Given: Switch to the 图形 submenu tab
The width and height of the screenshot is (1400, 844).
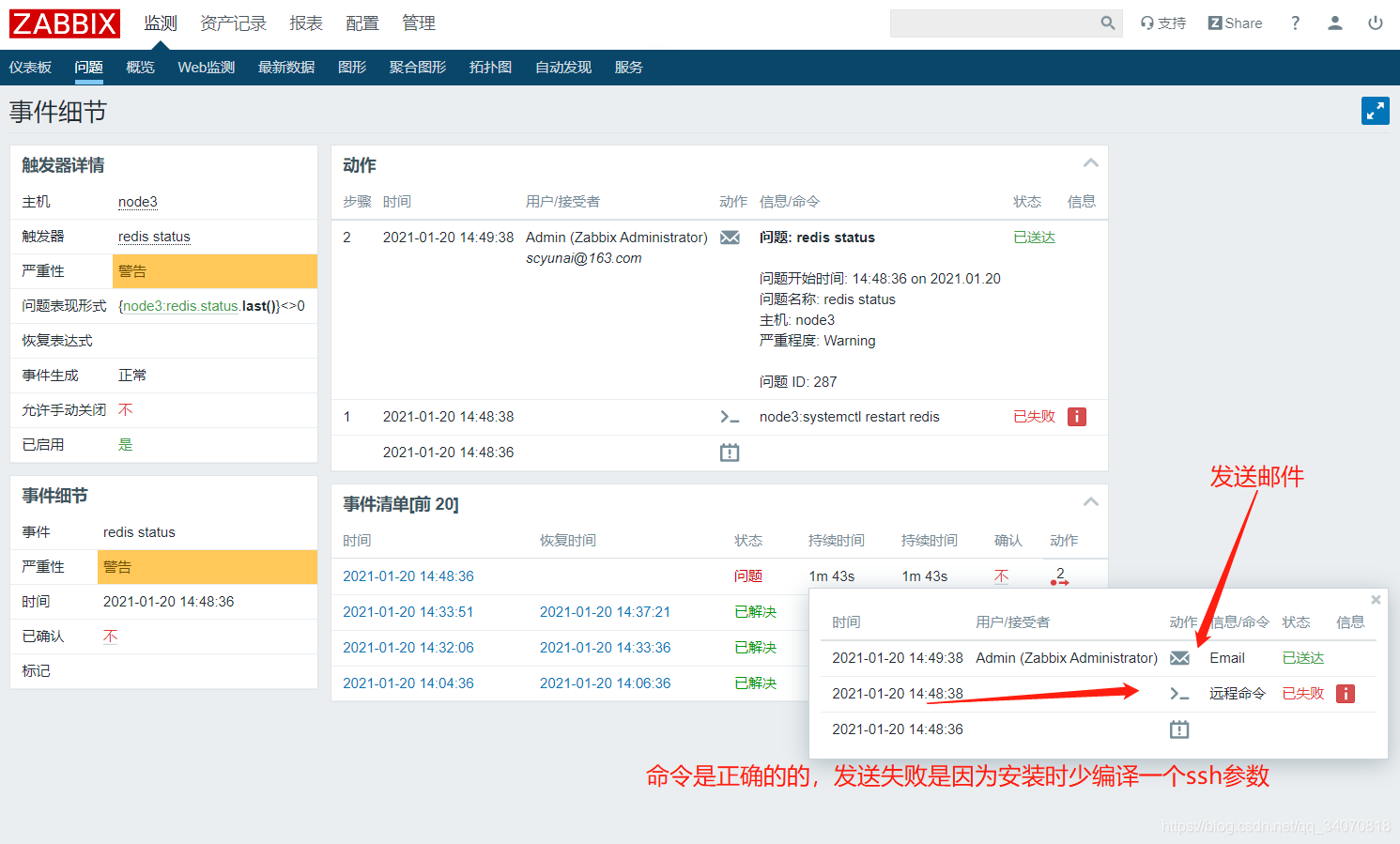Looking at the screenshot, I should coord(352,68).
